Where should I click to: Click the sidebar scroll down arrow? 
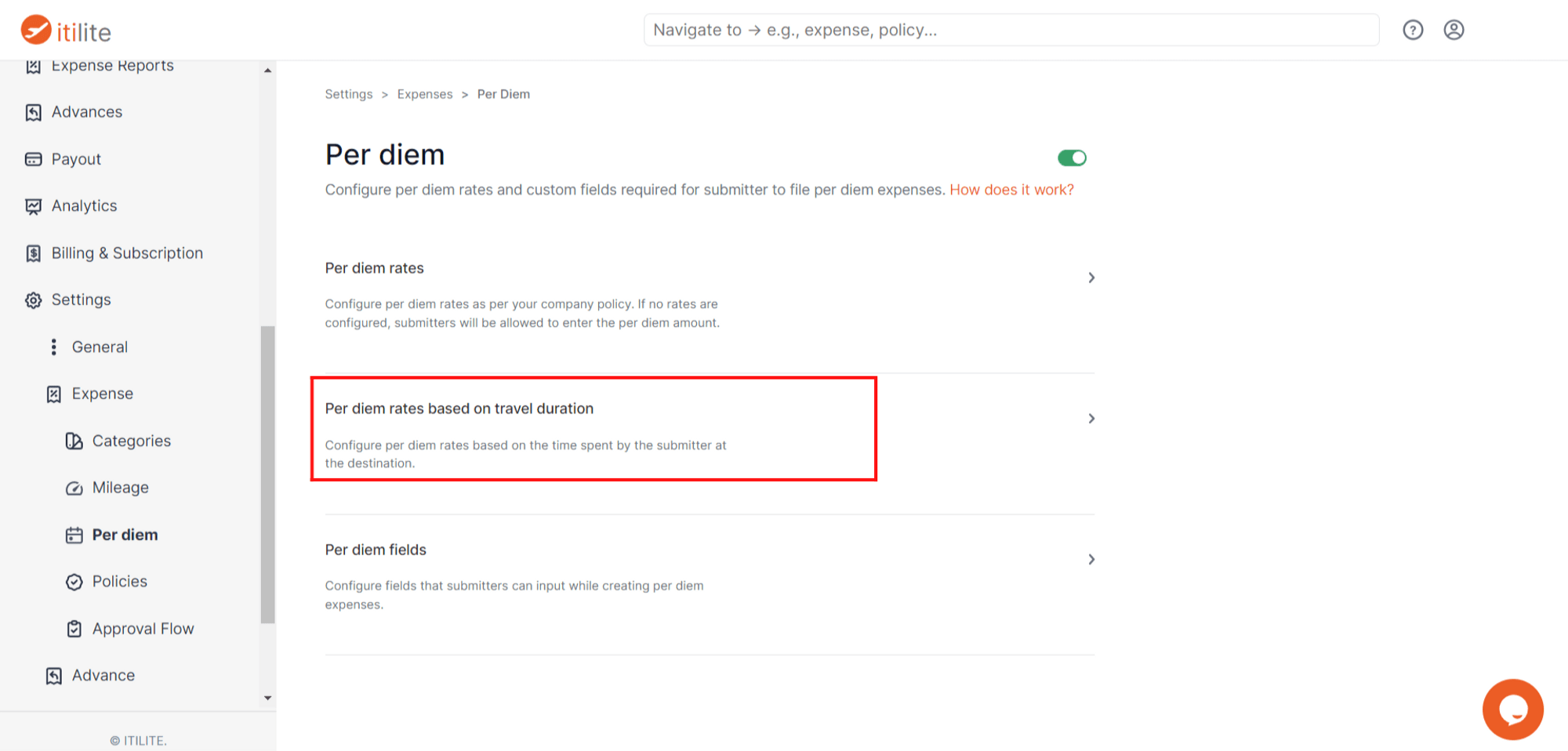[x=268, y=698]
